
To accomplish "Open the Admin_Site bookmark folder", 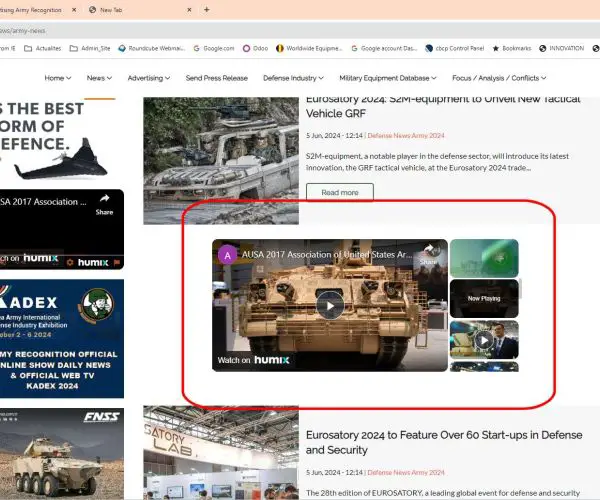I will click(x=88, y=47).
